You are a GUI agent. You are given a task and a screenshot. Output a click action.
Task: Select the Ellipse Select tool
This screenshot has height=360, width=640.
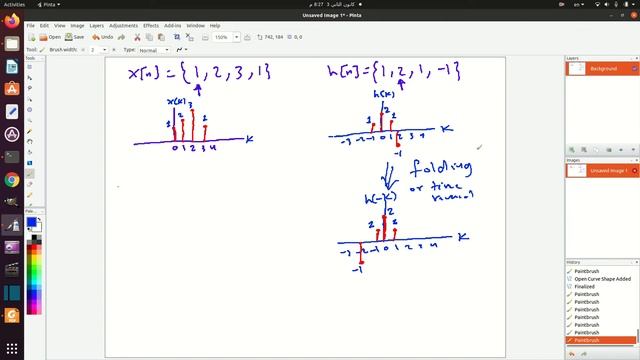click(29, 110)
